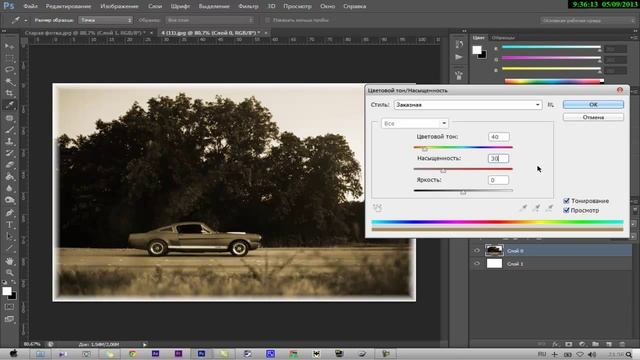Open the eyedropper tool preset picker arrow
The image size is (640, 360).
coord(26,20)
